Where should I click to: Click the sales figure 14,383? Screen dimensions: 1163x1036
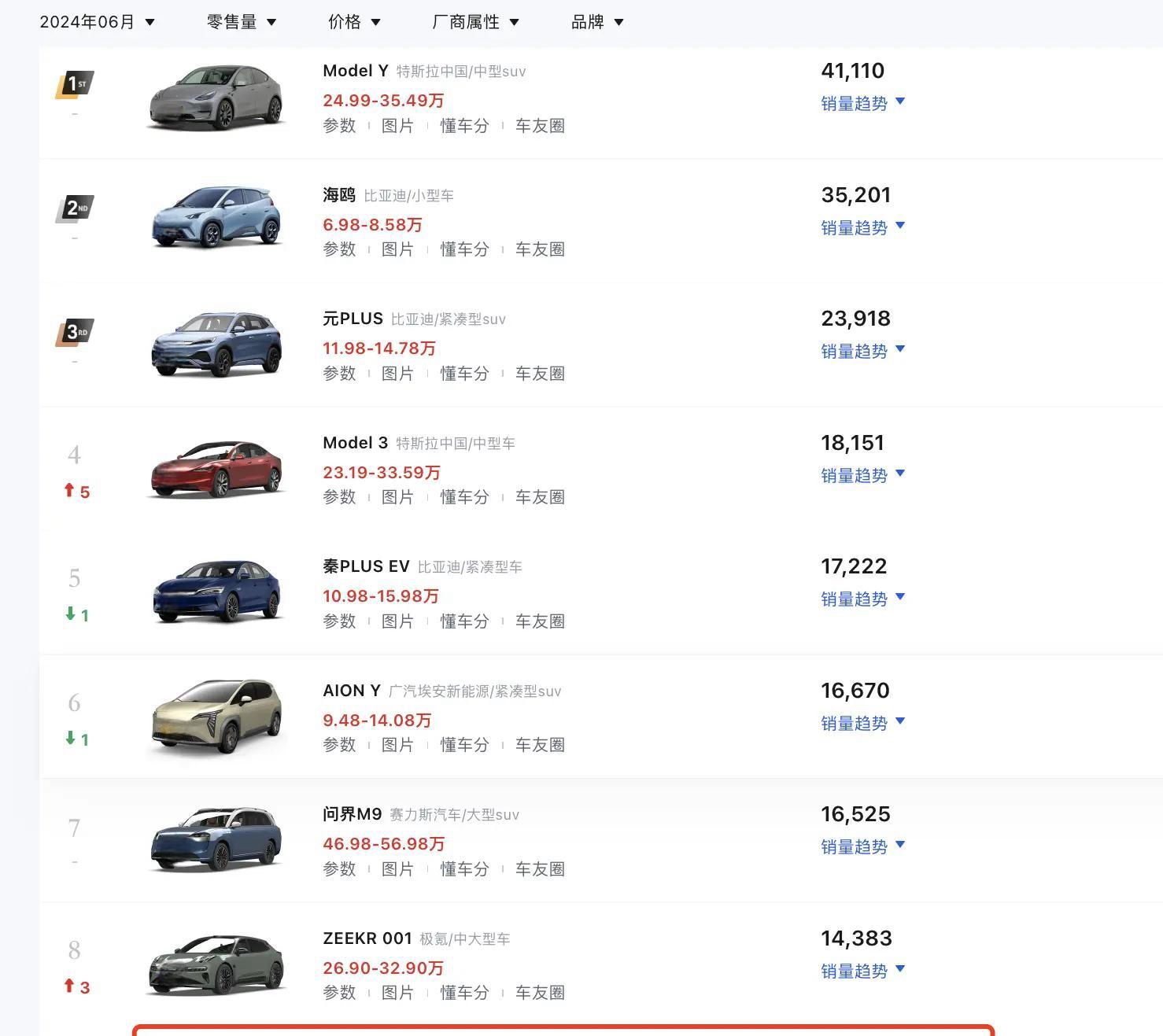click(x=857, y=938)
